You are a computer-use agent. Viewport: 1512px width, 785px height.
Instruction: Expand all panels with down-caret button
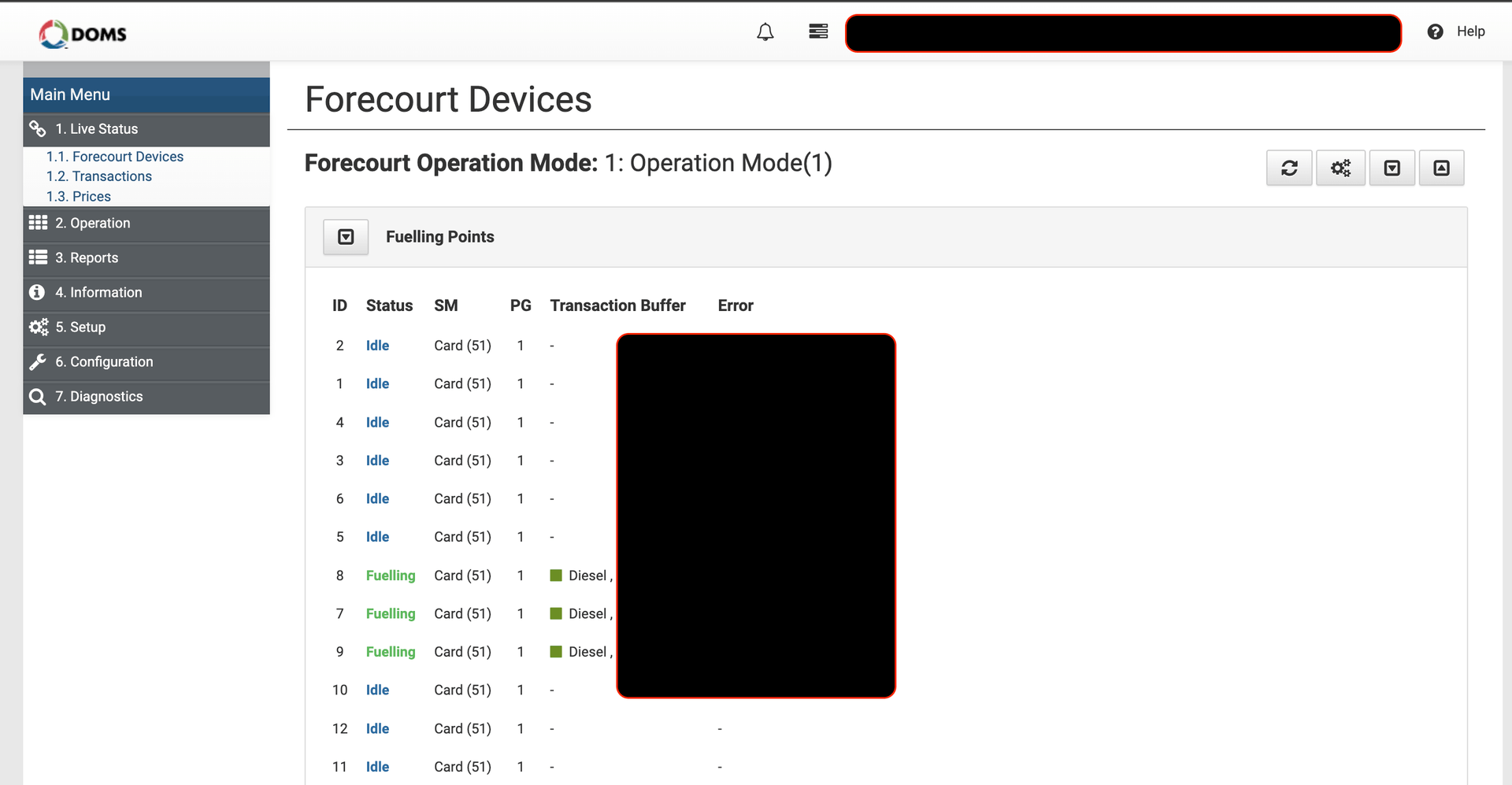(1392, 168)
